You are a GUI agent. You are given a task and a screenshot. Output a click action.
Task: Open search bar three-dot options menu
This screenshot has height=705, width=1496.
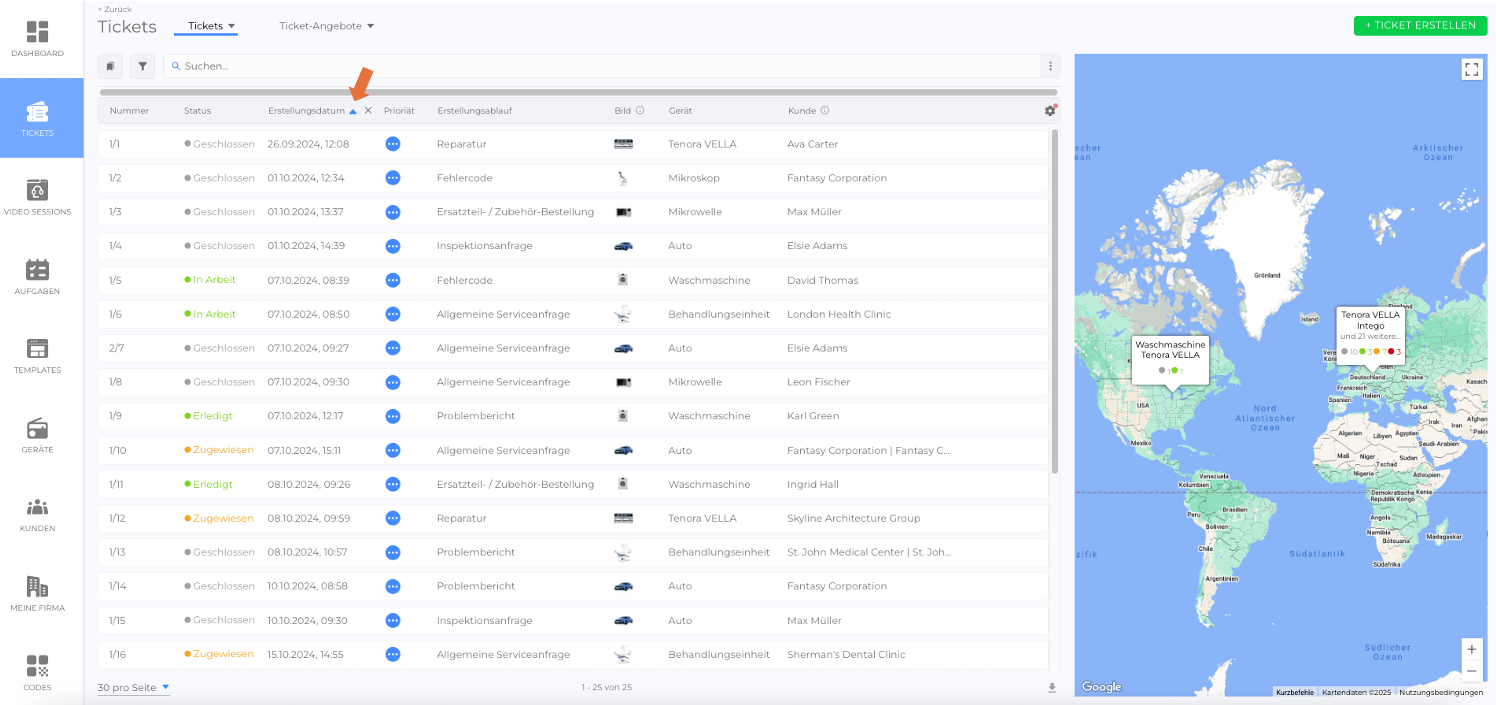(x=1050, y=66)
